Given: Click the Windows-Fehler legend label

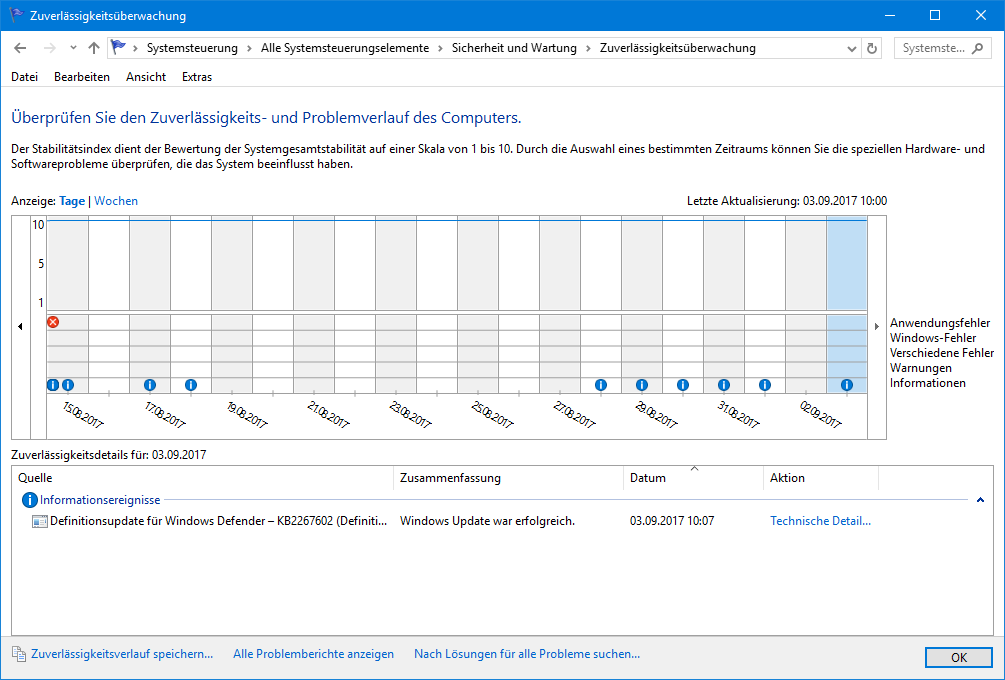Looking at the screenshot, I should [933, 338].
